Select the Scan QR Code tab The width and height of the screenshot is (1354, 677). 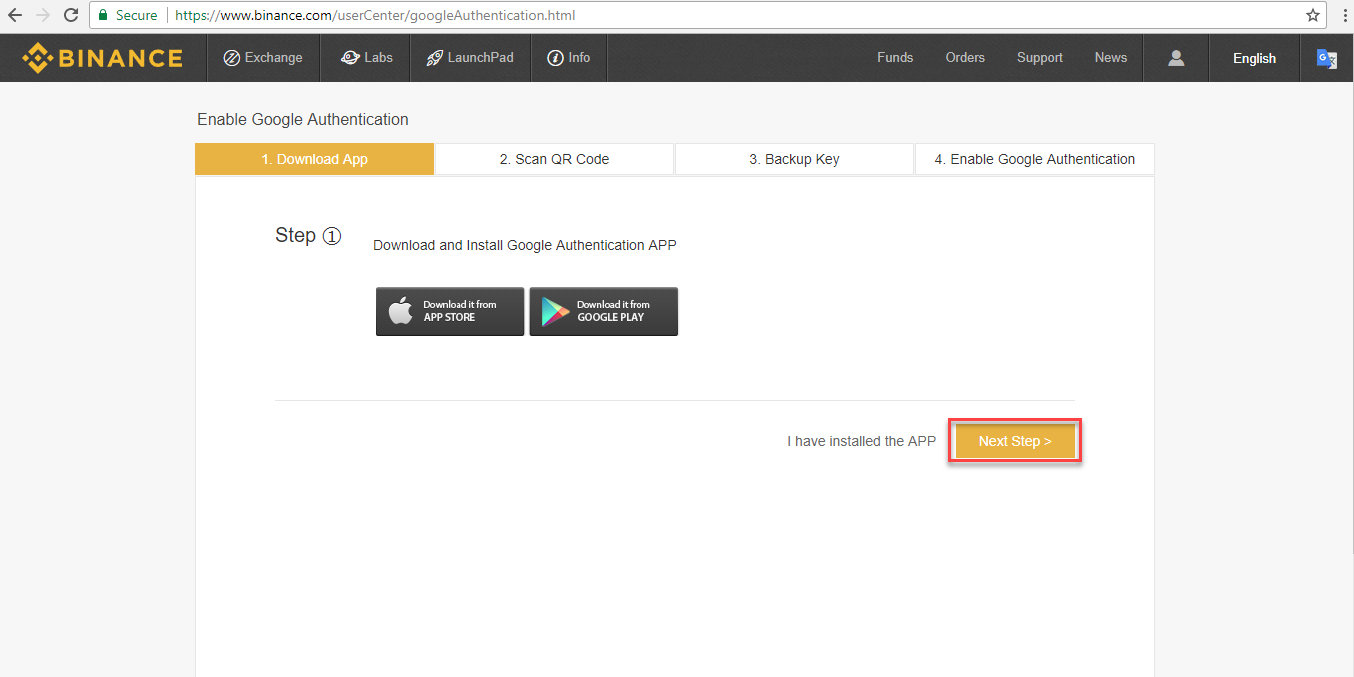[554, 159]
